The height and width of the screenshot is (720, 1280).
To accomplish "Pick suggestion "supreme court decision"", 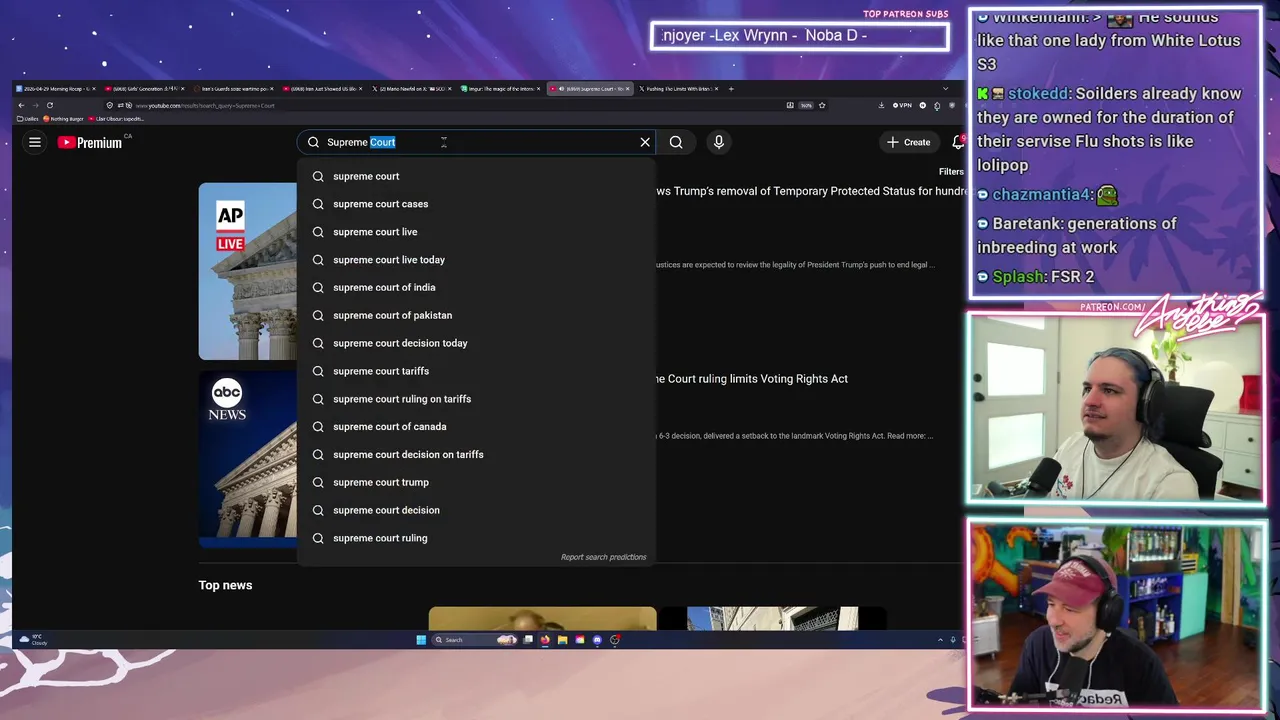I will (x=476, y=510).
